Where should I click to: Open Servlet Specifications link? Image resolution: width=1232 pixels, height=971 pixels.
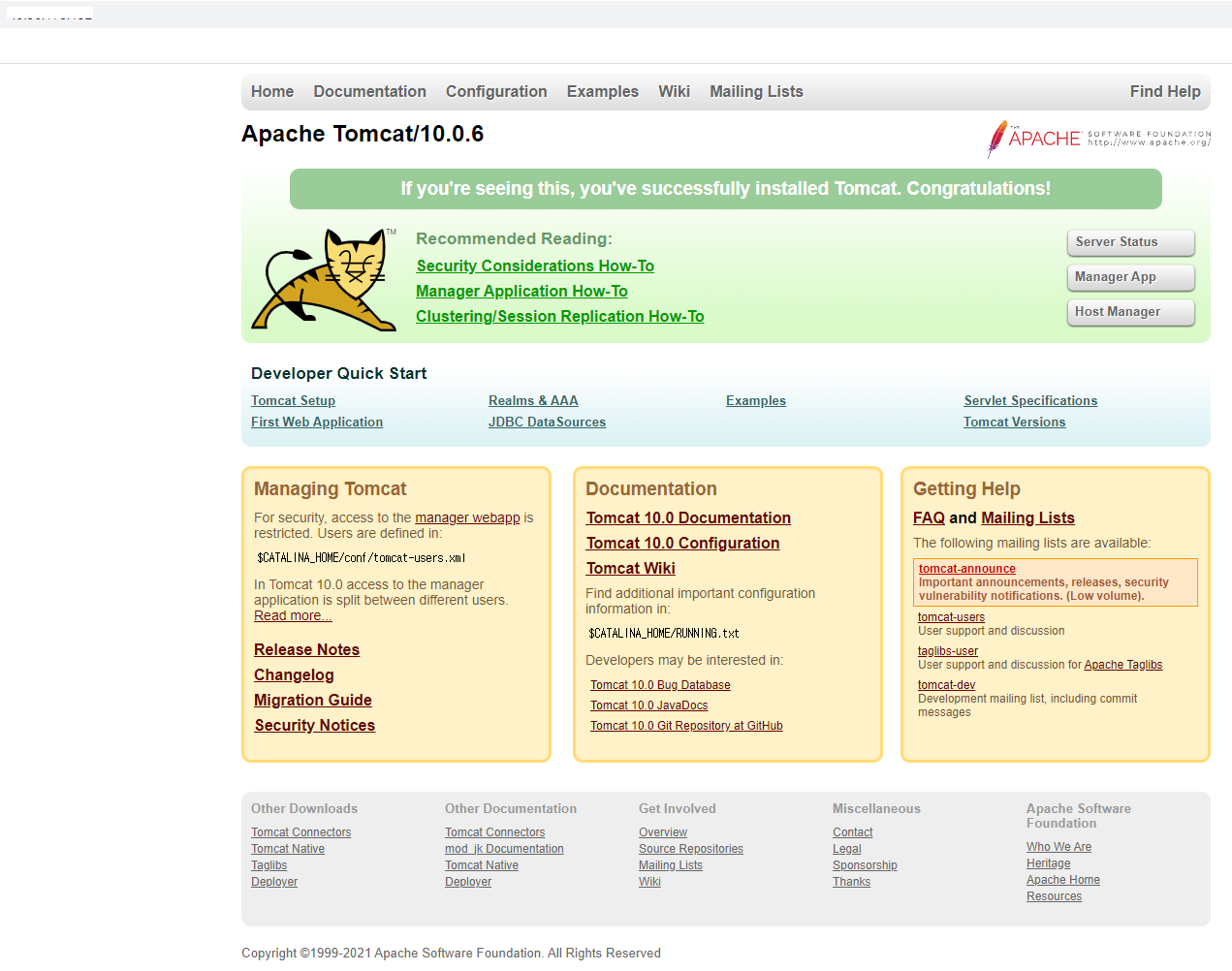pyautogui.click(x=1030, y=400)
